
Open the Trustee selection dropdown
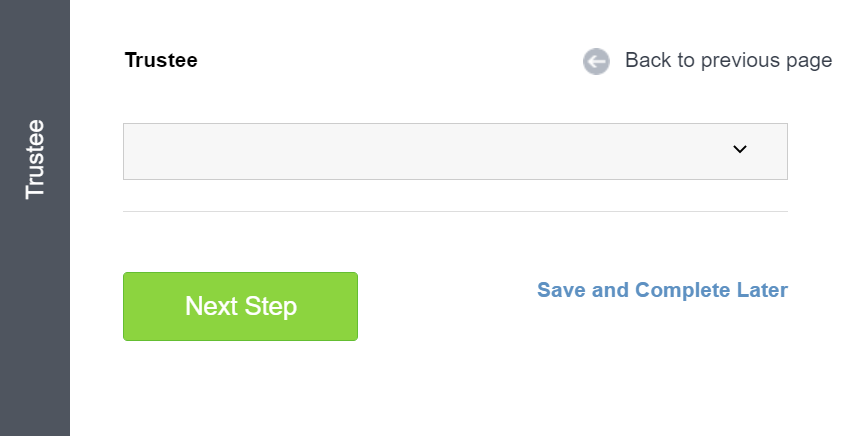point(455,151)
